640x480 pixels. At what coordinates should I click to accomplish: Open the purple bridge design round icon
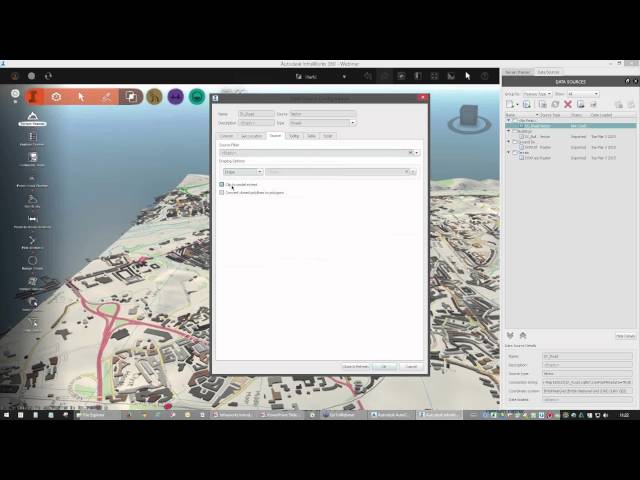[176, 97]
